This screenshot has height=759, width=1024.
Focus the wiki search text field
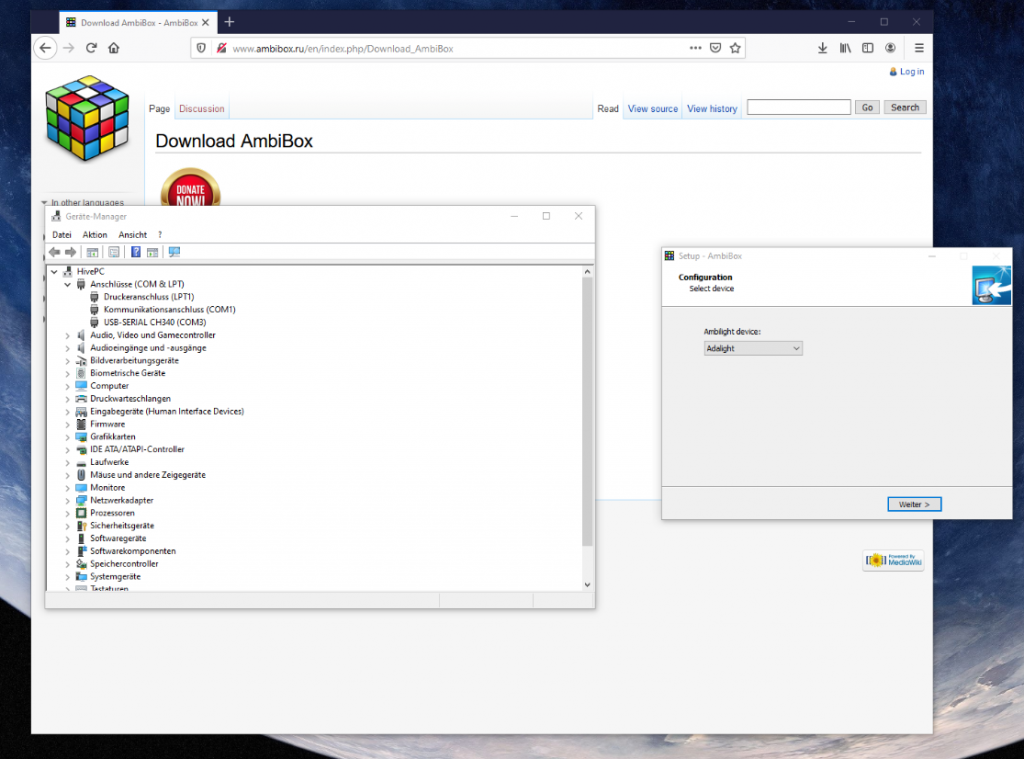click(799, 107)
